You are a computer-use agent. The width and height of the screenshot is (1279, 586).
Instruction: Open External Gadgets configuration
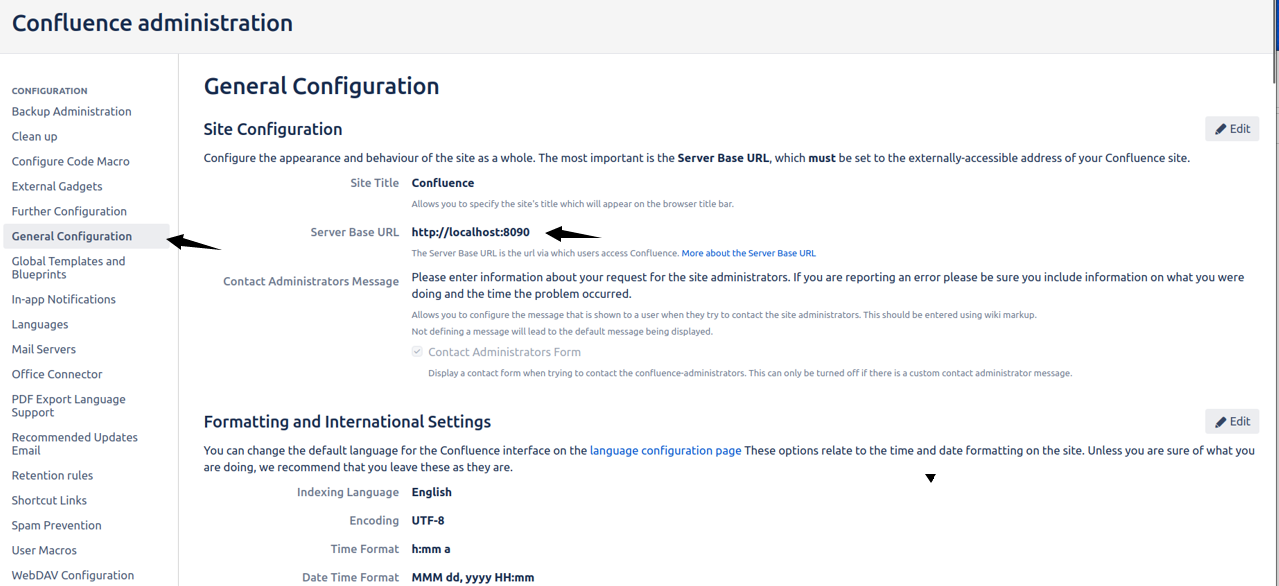click(x=56, y=186)
